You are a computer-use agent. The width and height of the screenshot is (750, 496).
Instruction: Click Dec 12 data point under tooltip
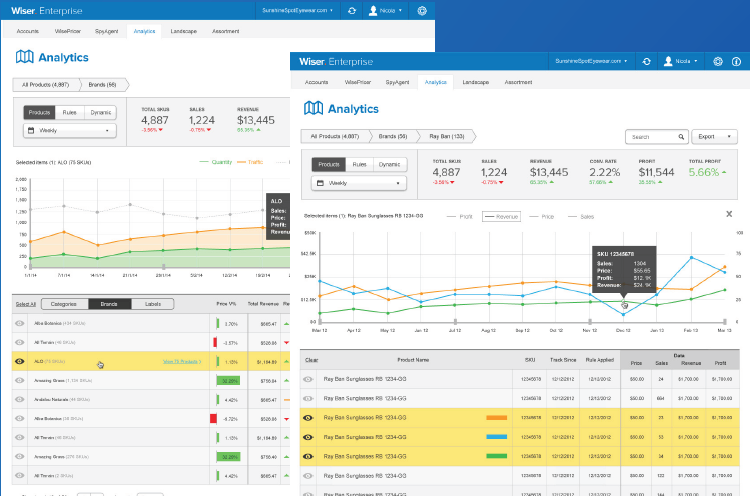(x=624, y=302)
